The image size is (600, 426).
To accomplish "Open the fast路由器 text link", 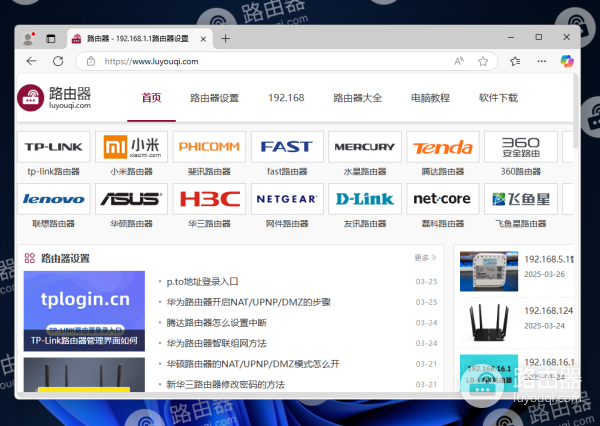I will click(x=287, y=171).
